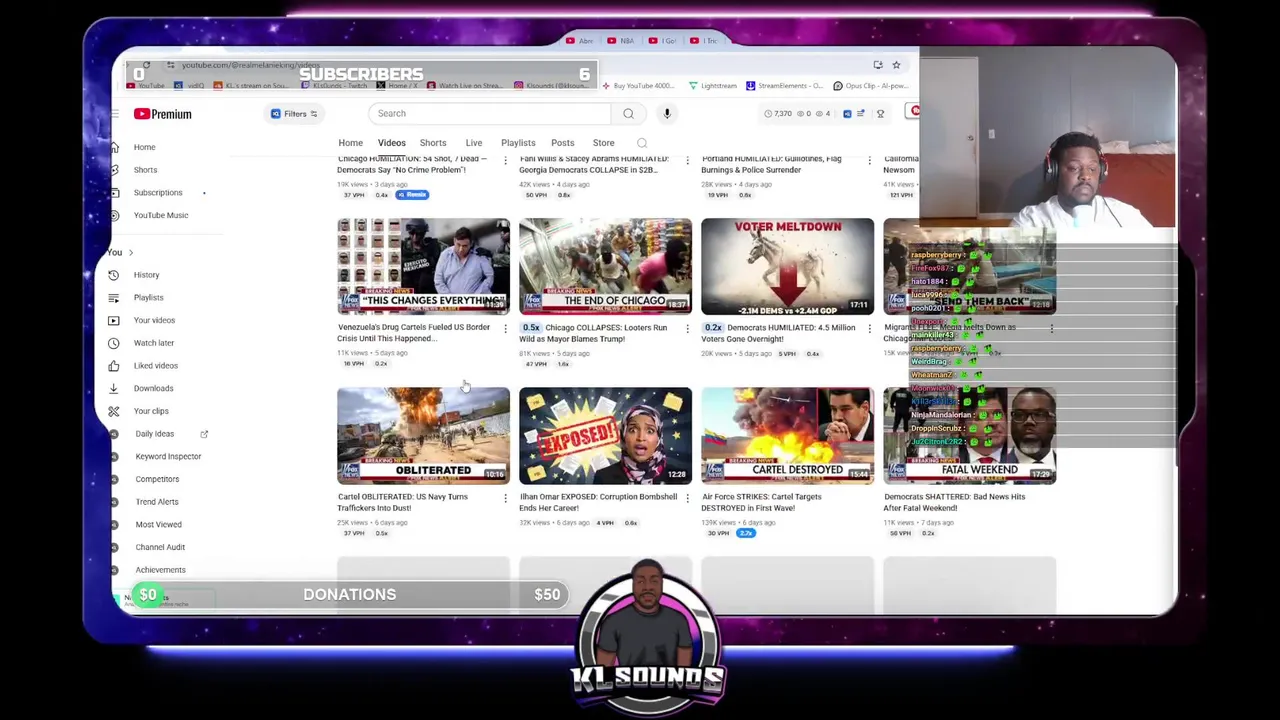Open vidIQ Channel Audit
The height and width of the screenshot is (720, 1280).
[x=160, y=547]
